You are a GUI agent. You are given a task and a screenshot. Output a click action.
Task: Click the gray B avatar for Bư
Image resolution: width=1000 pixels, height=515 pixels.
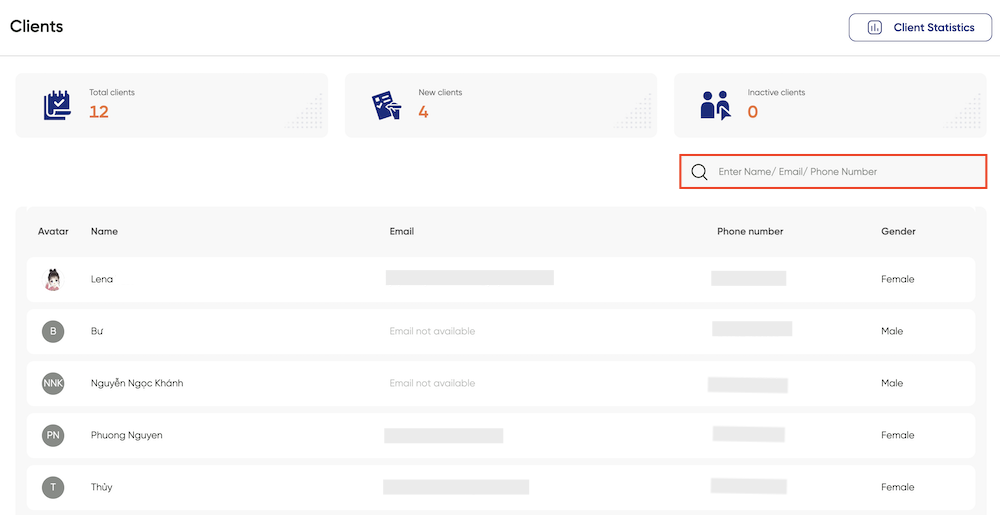pyautogui.click(x=53, y=331)
